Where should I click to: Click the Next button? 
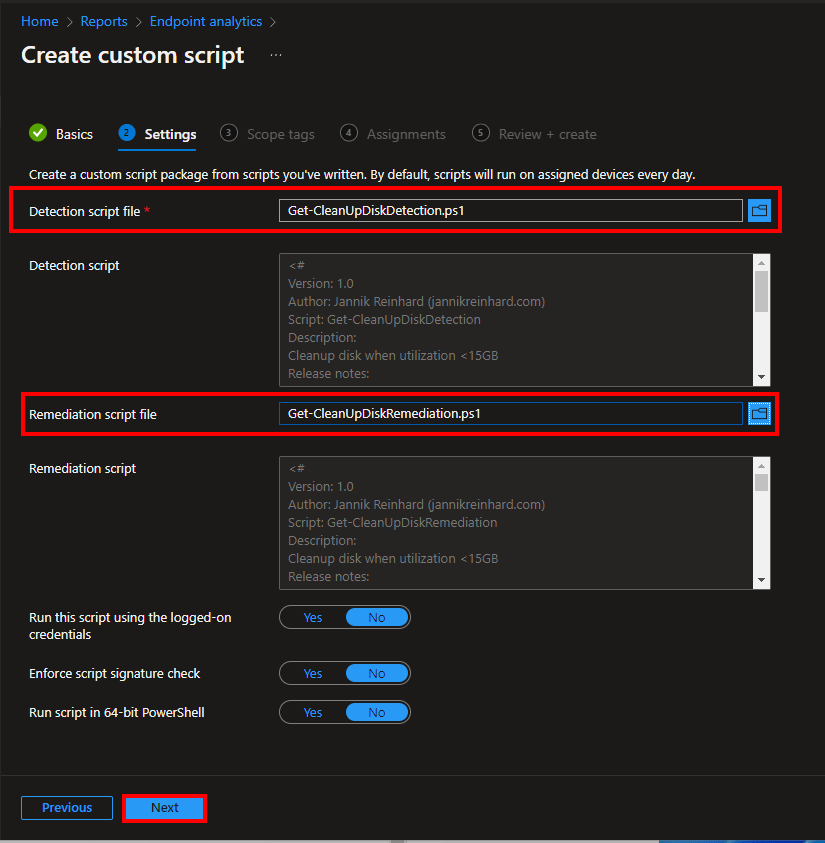[x=165, y=808]
